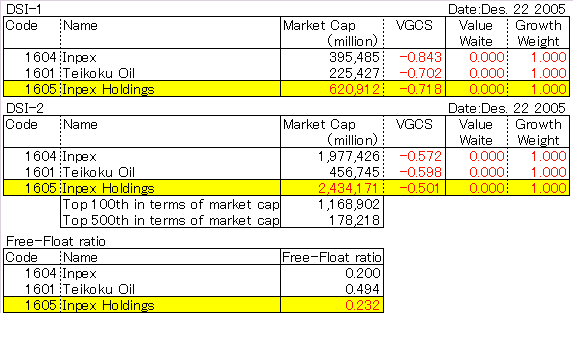Select highlighted free-float ratio 0.232 cell

pyautogui.click(x=332, y=305)
